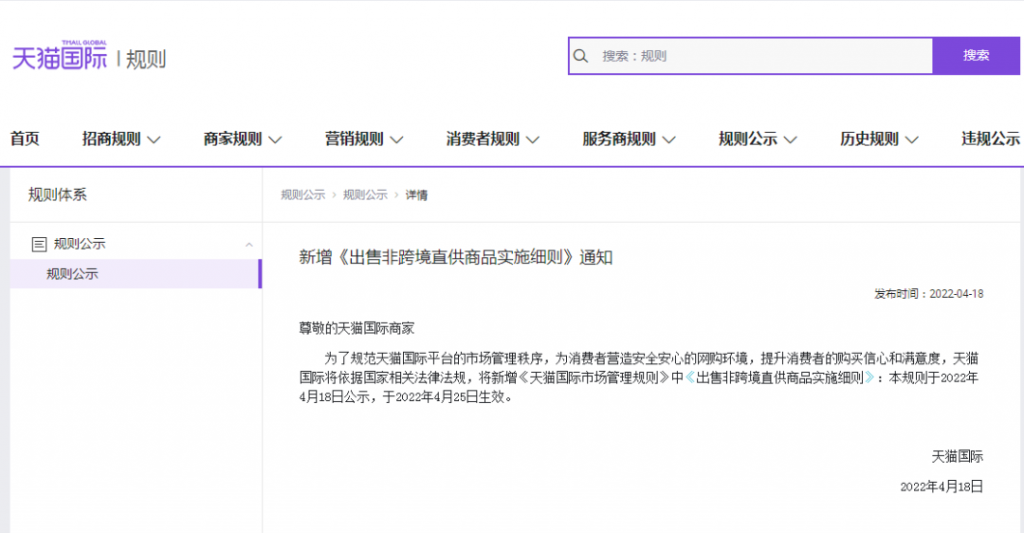The height and width of the screenshot is (533, 1024).
Task: Open the 违规公示 navigation item
Action: [x=990, y=139]
